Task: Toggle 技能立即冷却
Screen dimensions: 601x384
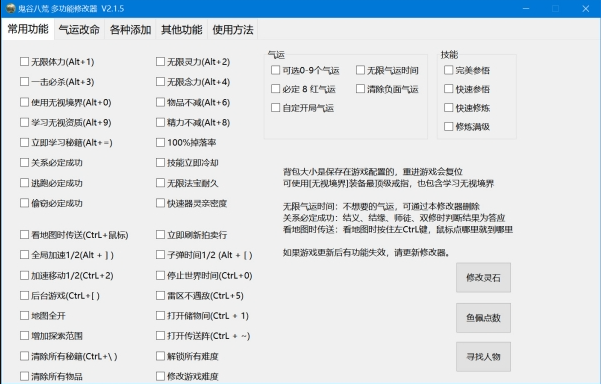Action: coord(161,162)
